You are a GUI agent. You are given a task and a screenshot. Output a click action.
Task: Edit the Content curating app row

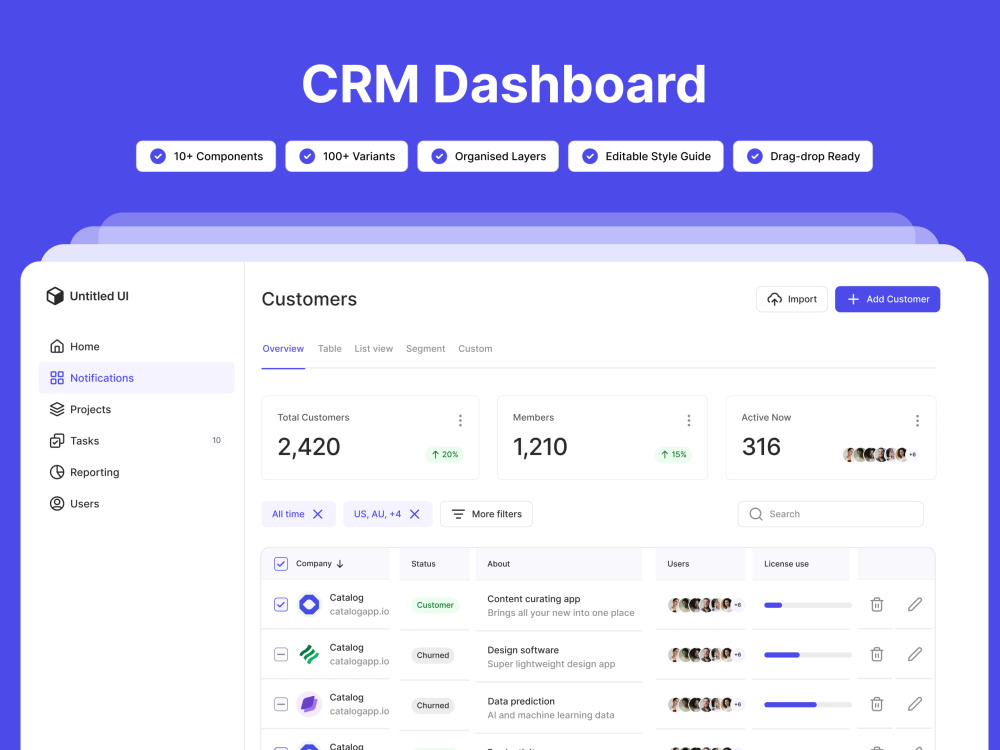915,605
